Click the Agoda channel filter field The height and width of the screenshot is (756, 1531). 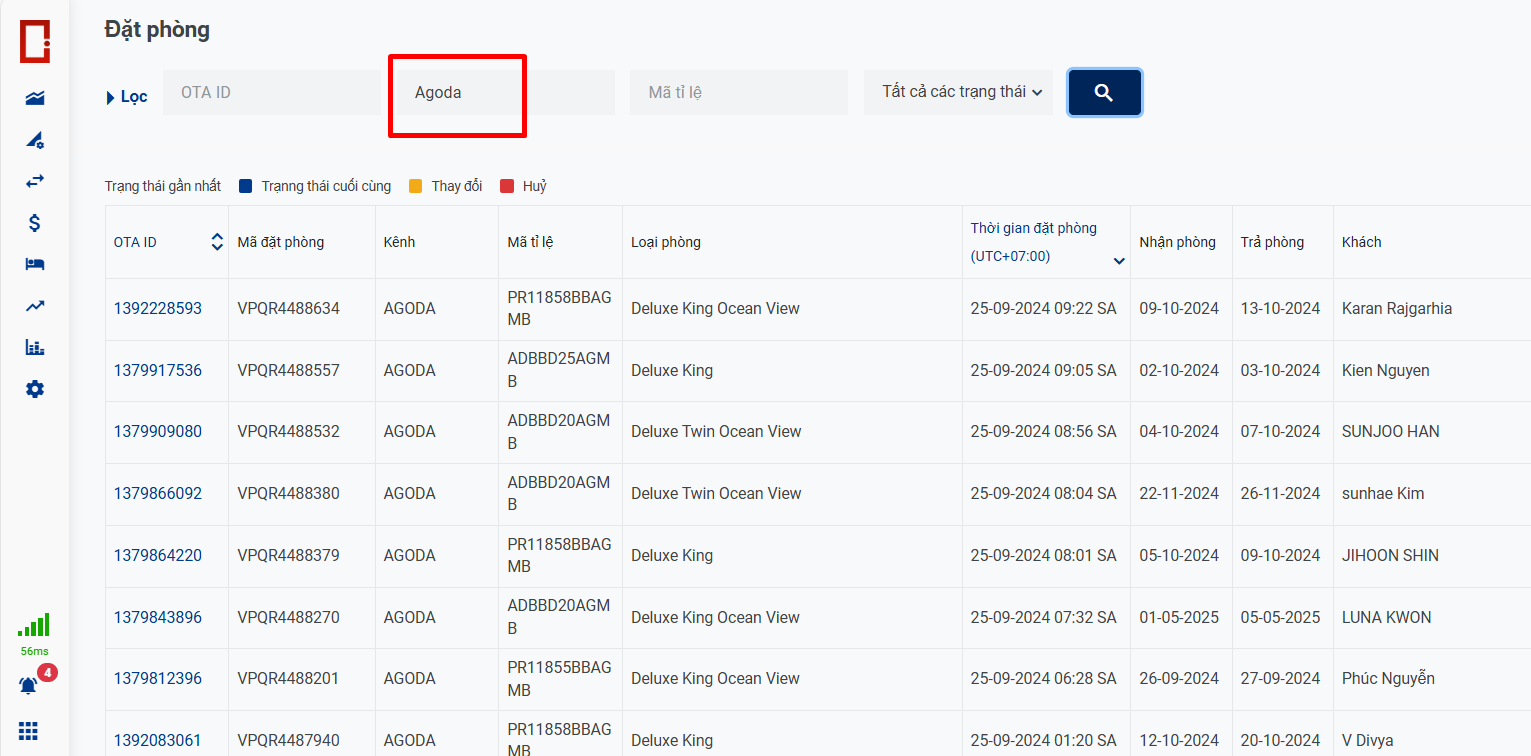click(500, 92)
